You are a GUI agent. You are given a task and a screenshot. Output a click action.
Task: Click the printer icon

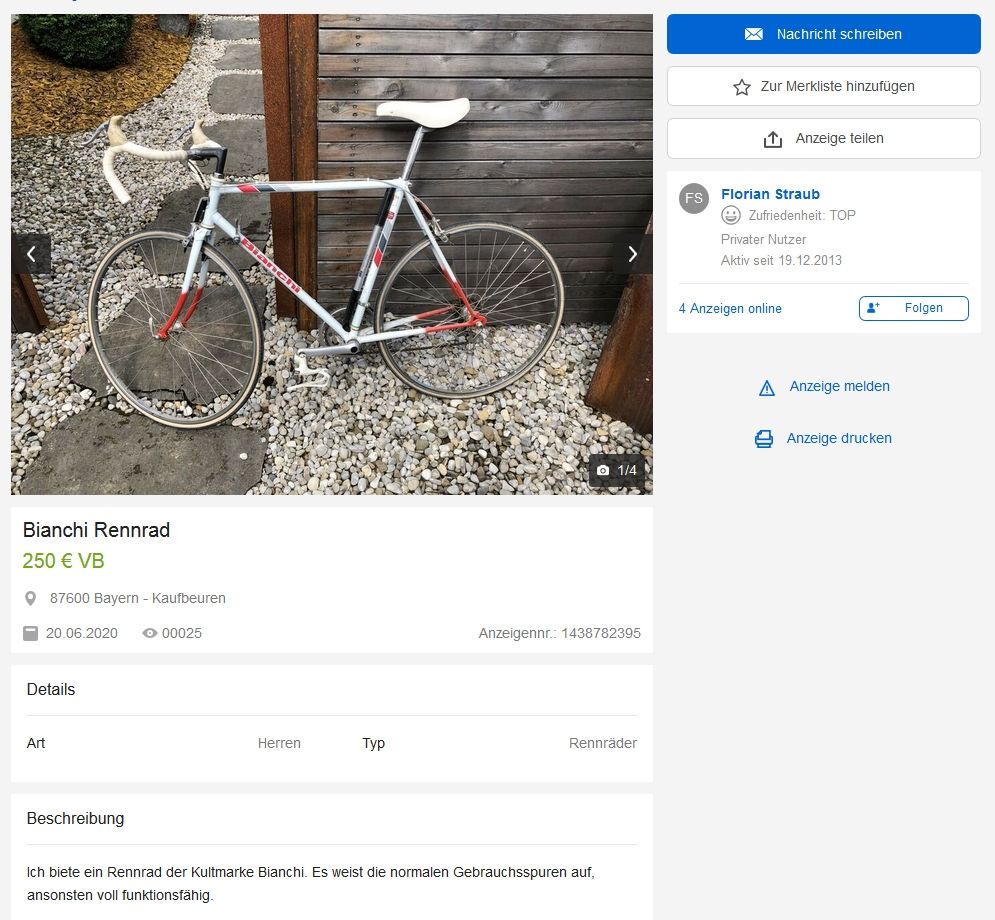pos(764,439)
